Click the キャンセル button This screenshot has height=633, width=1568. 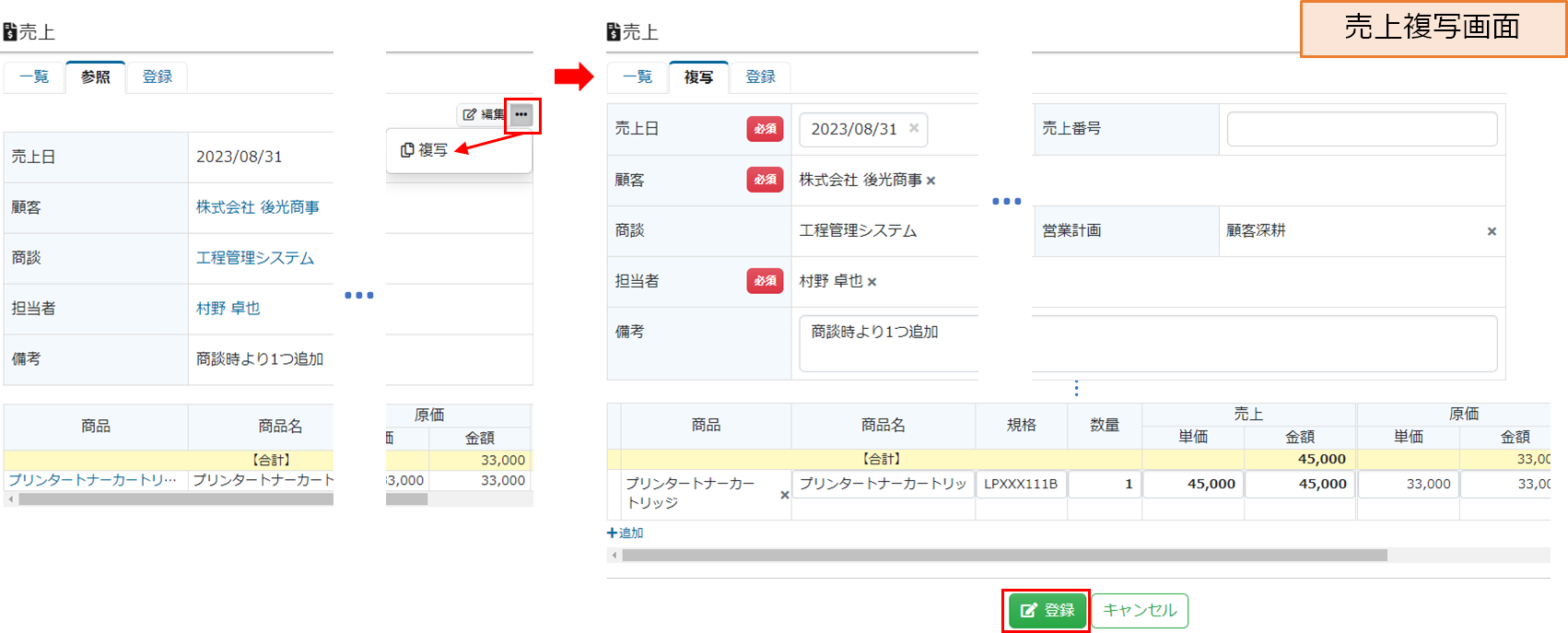click(1140, 610)
